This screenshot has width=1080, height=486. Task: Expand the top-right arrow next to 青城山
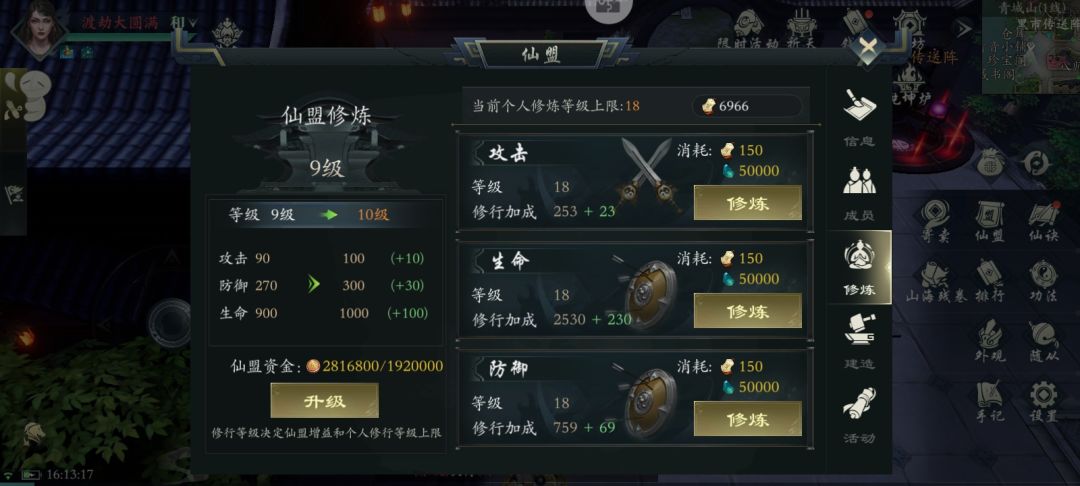(x=964, y=28)
